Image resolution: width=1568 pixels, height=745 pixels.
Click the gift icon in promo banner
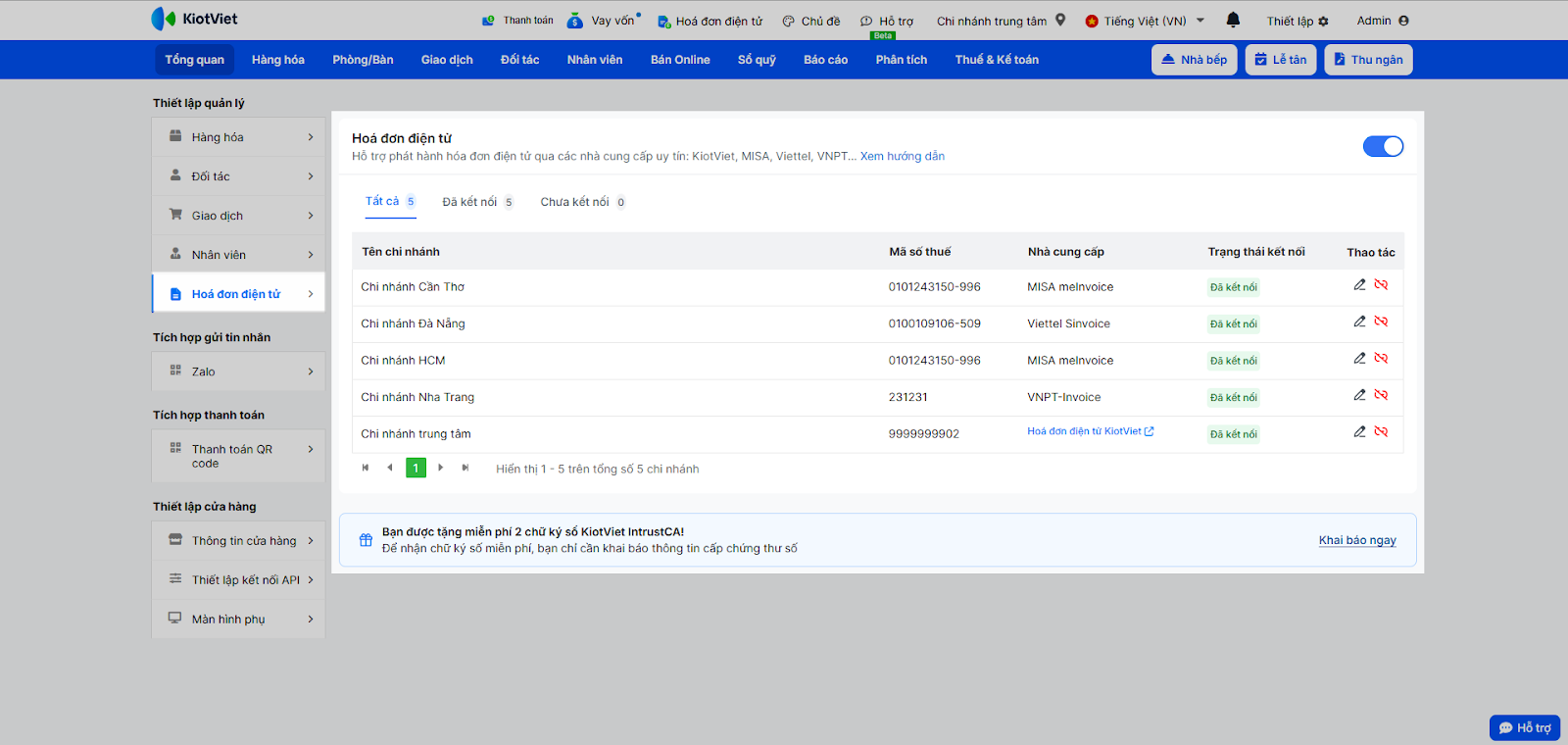366,540
